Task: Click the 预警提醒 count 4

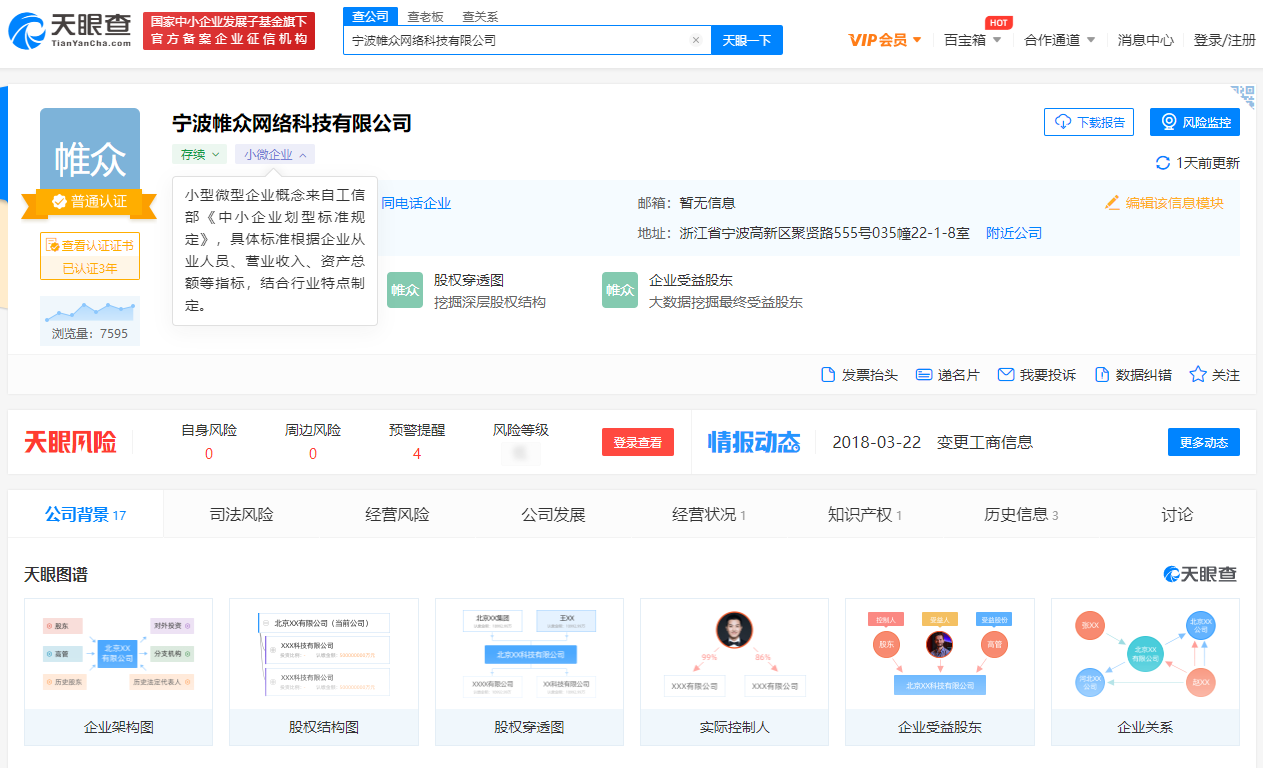Action: (417, 454)
